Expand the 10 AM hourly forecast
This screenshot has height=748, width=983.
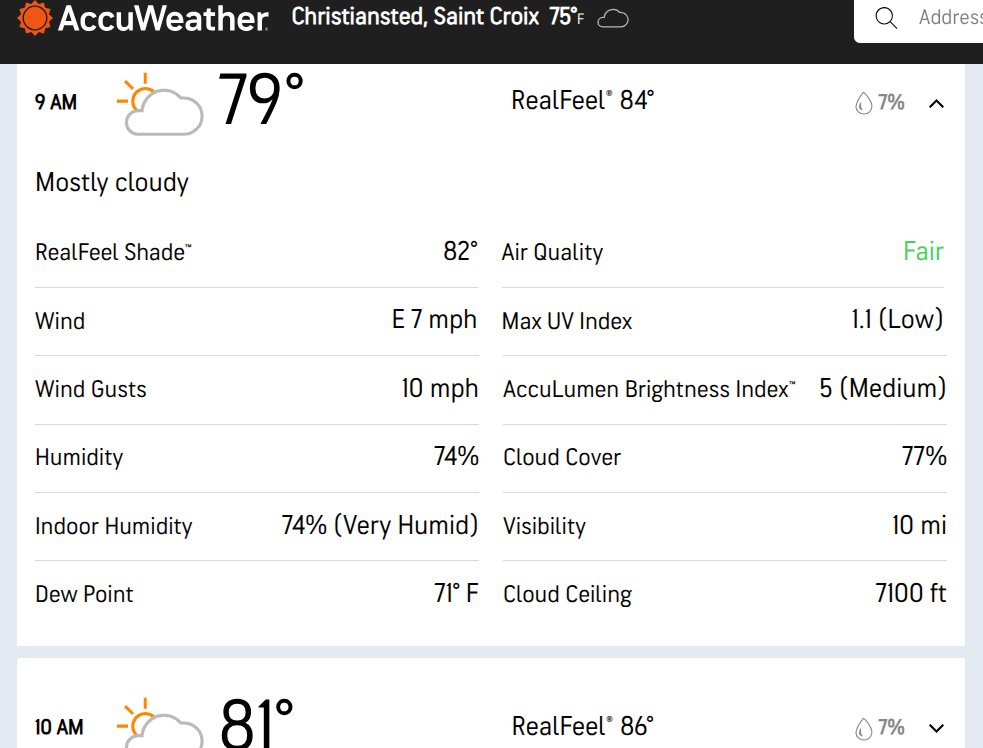point(936,728)
